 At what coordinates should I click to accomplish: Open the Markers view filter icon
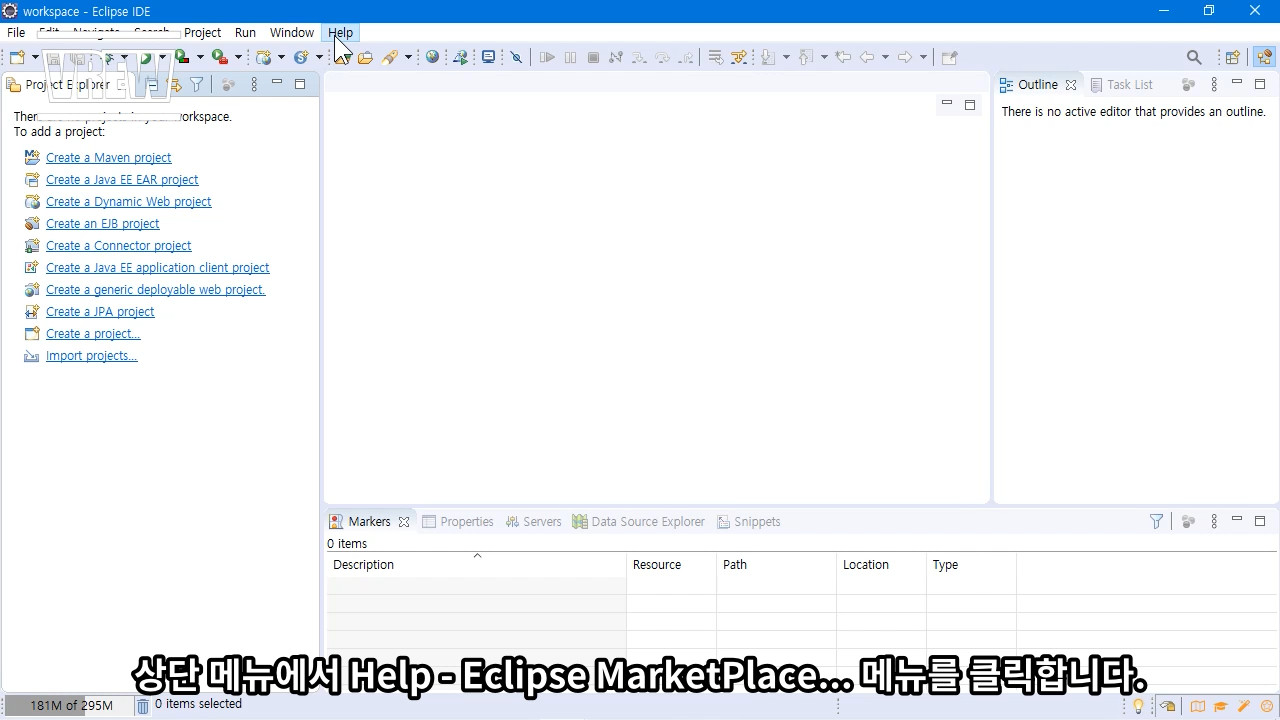click(x=1156, y=521)
